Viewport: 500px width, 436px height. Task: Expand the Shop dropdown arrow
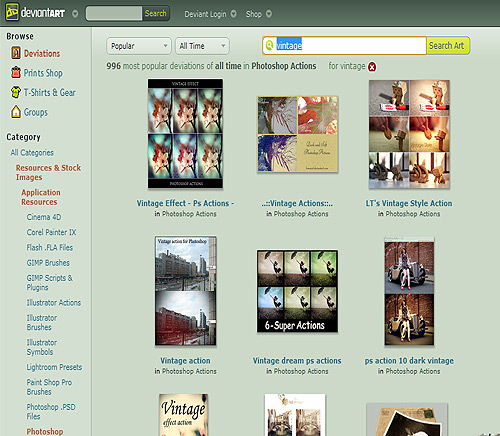pyautogui.click(x=269, y=14)
